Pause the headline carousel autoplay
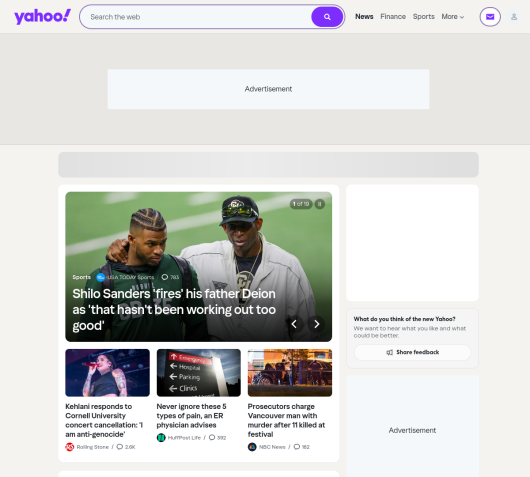Screen dimensions: 530x477 (319, 204)
